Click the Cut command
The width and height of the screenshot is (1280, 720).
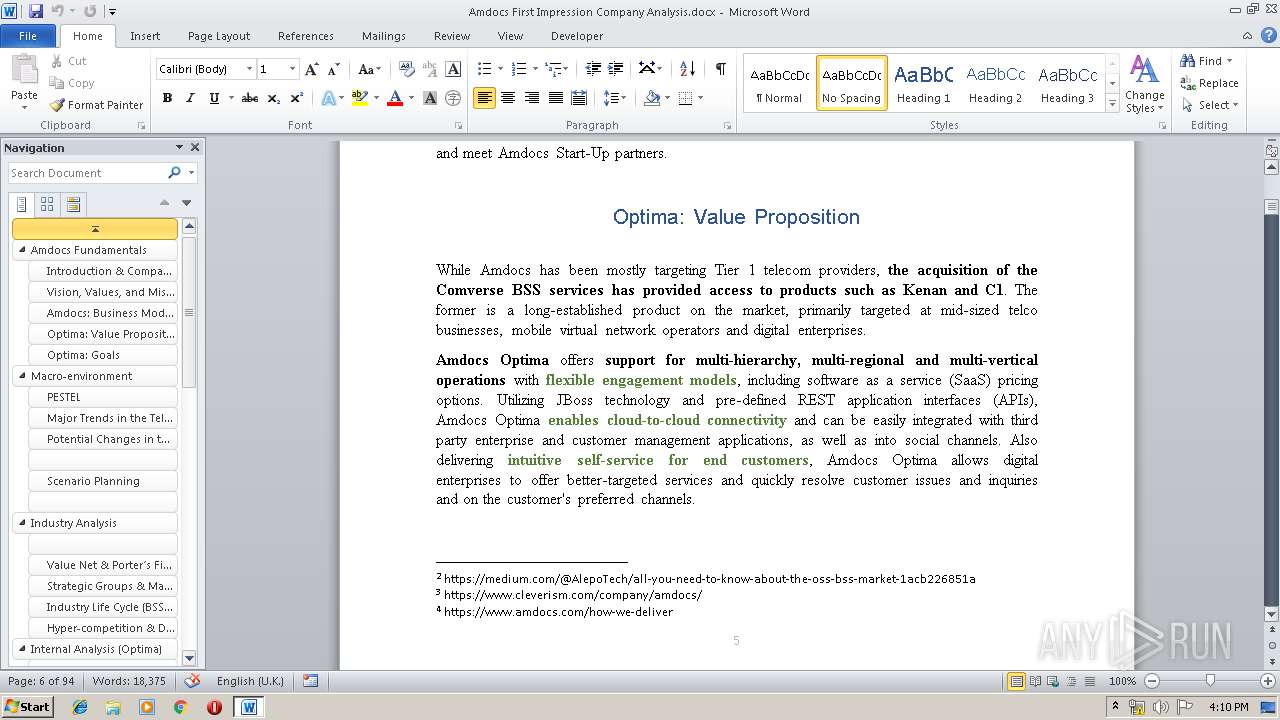click(x=69, y=61)
